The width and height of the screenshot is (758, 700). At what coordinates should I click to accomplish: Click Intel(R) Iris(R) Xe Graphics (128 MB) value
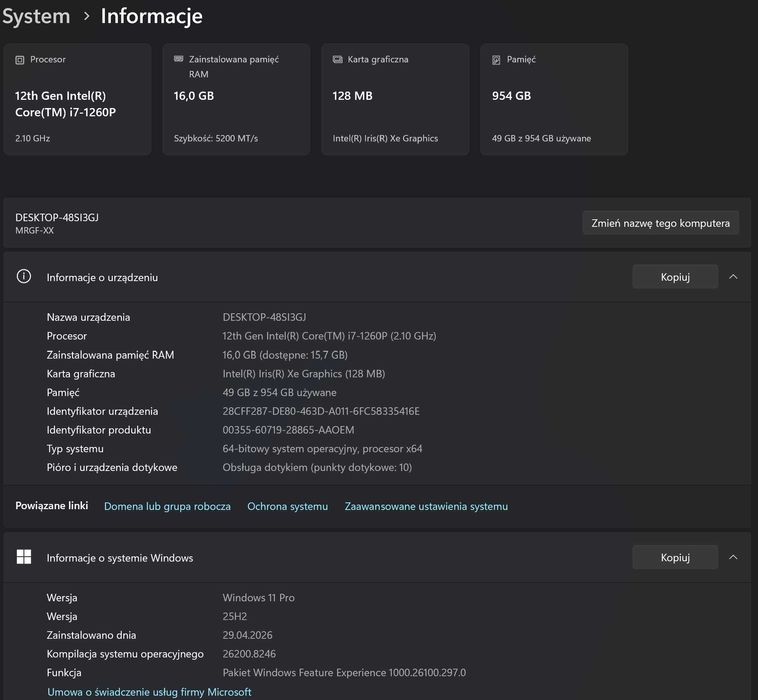pyautogui.click(x=304, y=373)
